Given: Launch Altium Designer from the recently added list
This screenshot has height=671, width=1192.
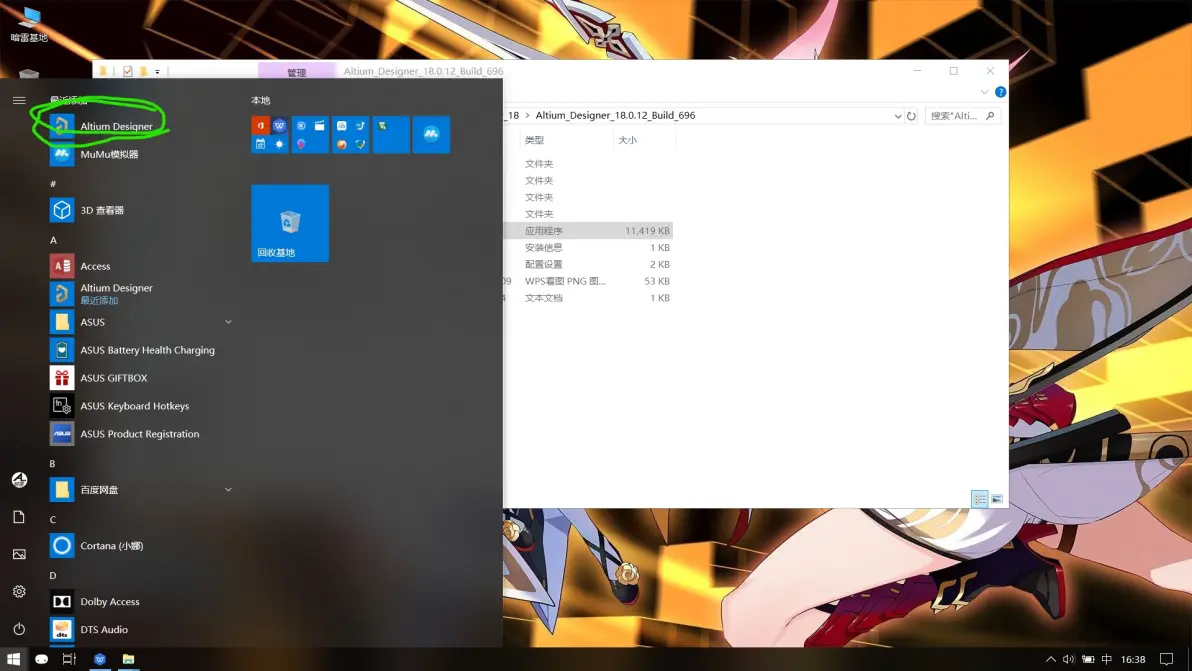Looking at the screenshot, I should point(116,126).
